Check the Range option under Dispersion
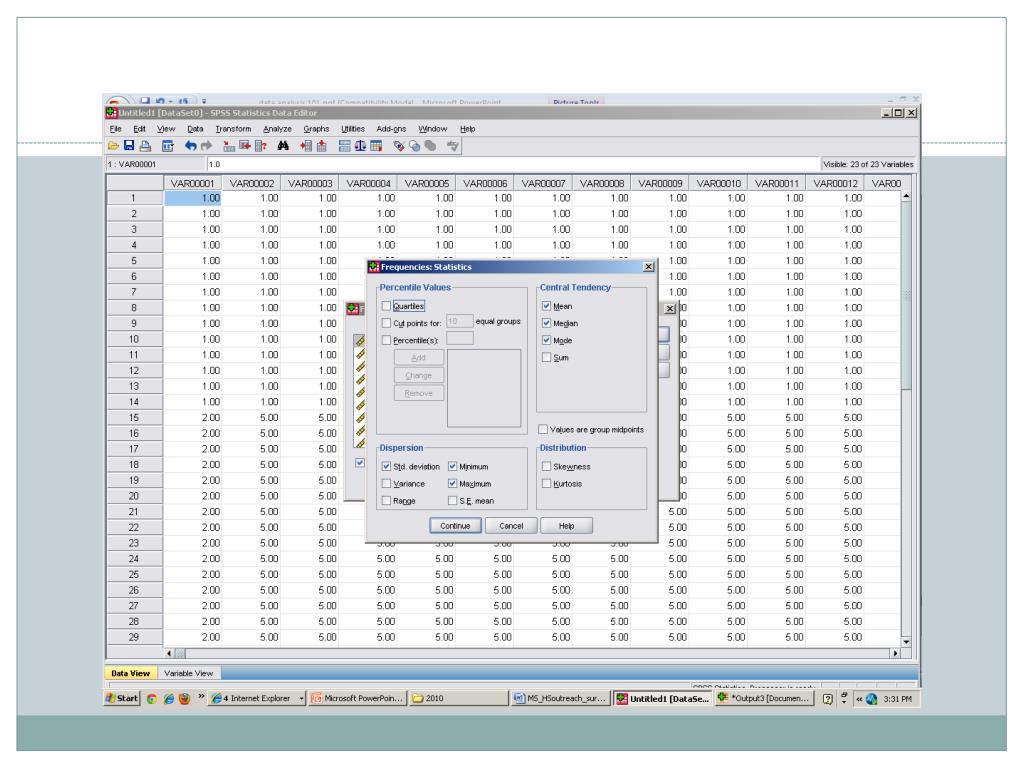 click(387, 500)
